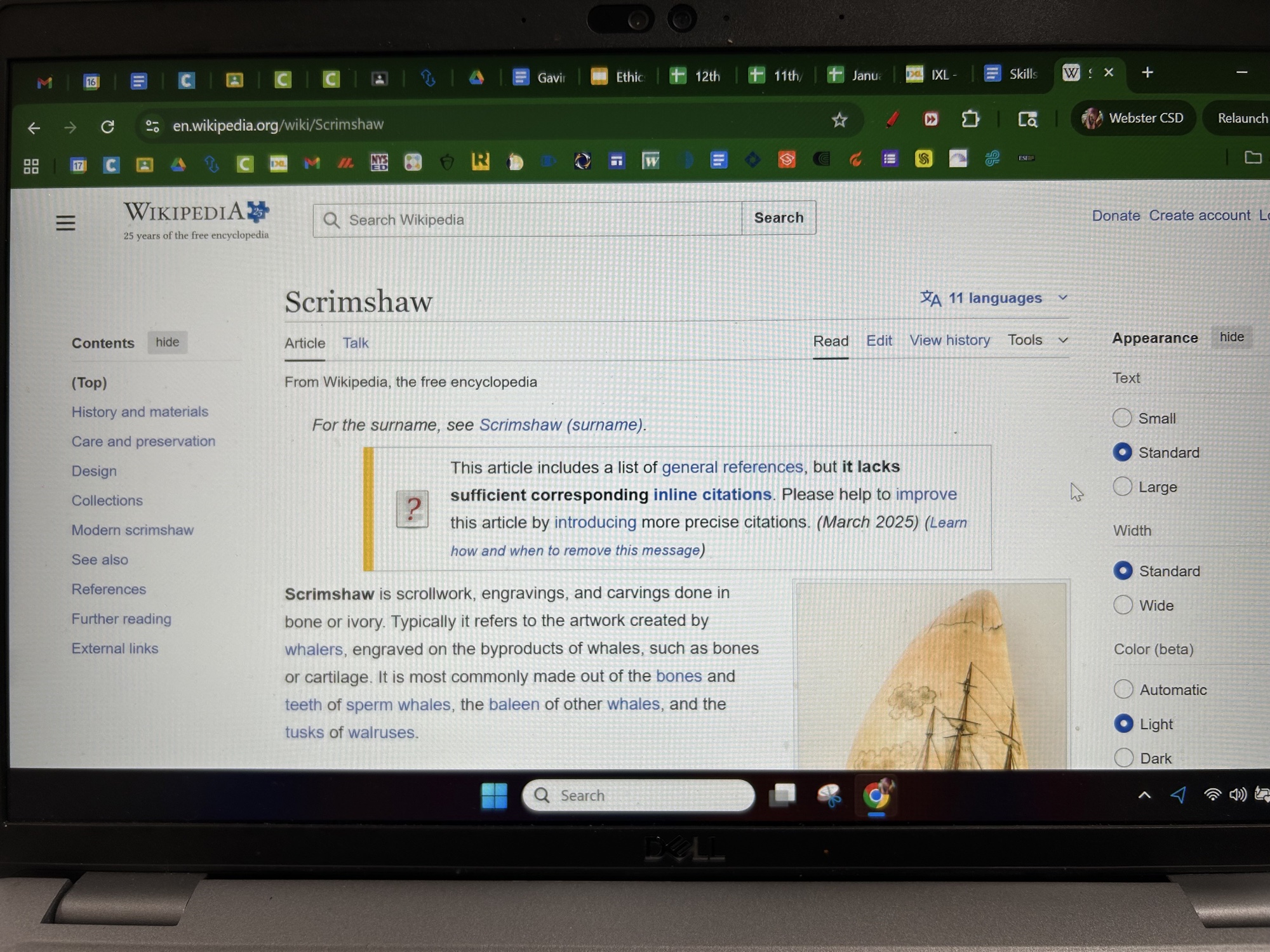Expand the 11 languages dropdown
This screenshot has width=1270, height=952.
pos(994,298)
